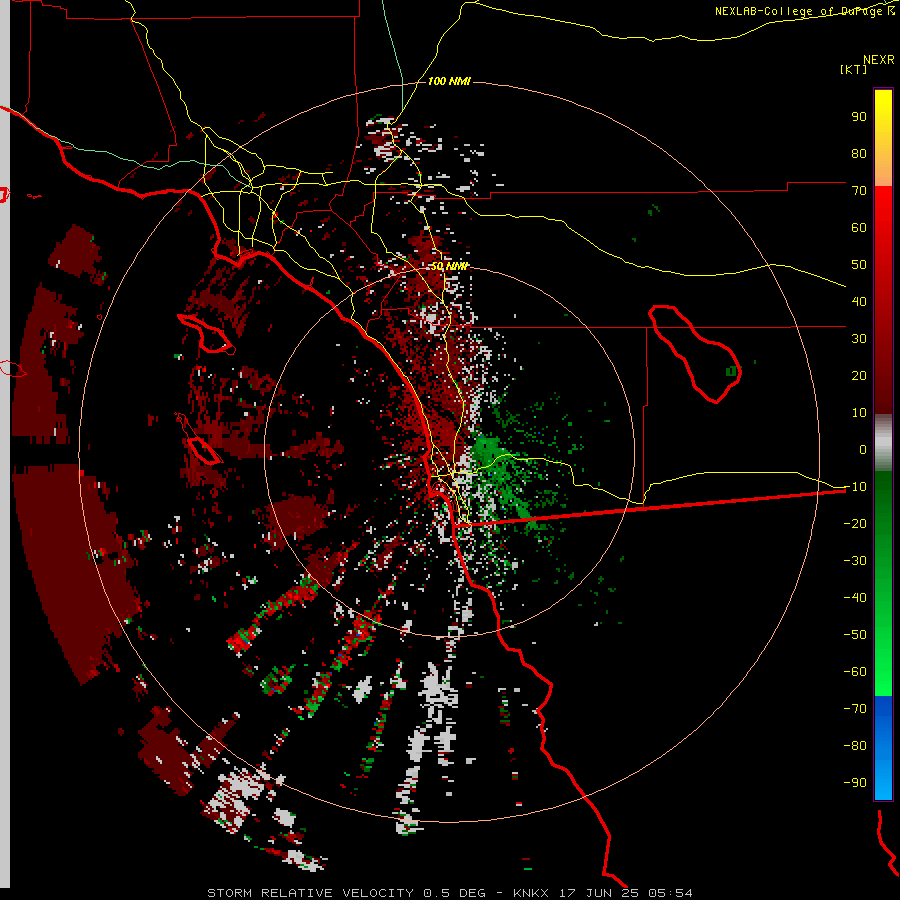Image resolution: width=900 pixels, height=900 pixels.
Task: Select the -40 scale value
Action: click(855, 598)
